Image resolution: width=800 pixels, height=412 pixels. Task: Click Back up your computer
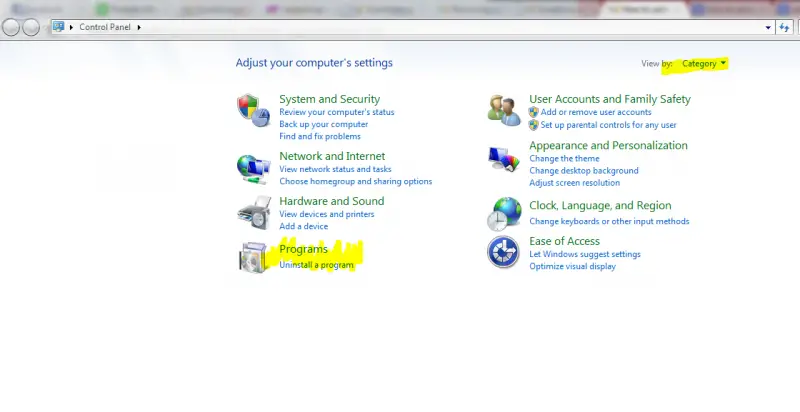tap(323, 124)
